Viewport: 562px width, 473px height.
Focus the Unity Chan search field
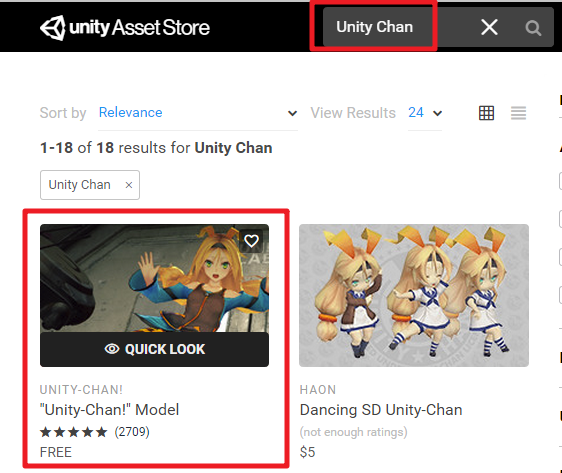coord(378,27)
